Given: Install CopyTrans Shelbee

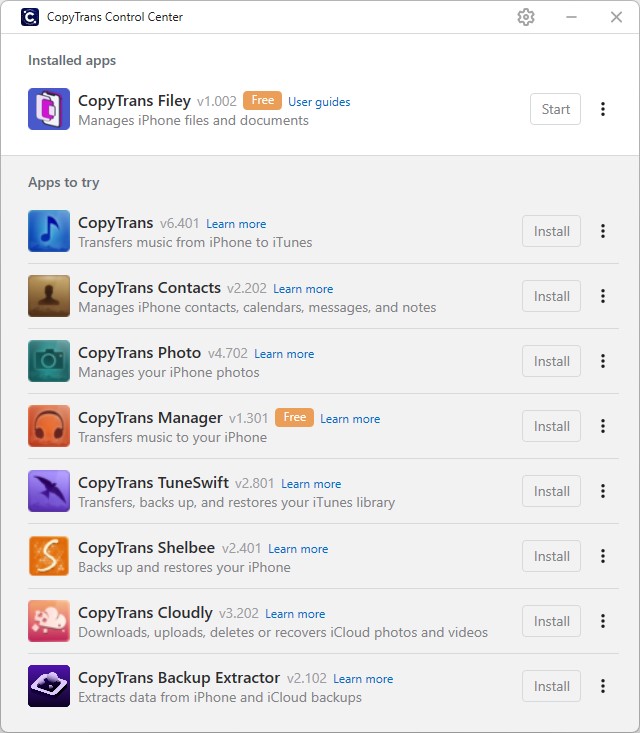Looking at the screenshot, I should (552, 556).
